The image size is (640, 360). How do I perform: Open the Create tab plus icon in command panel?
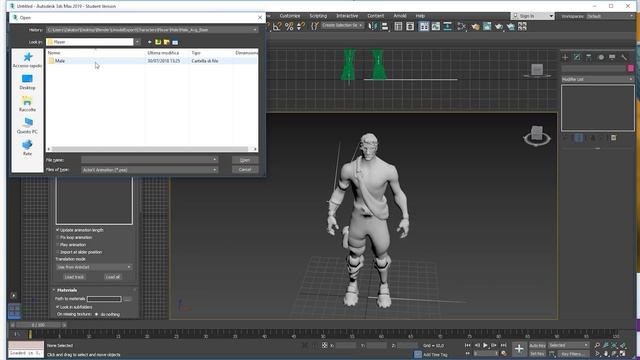click(x=565, y=57)
